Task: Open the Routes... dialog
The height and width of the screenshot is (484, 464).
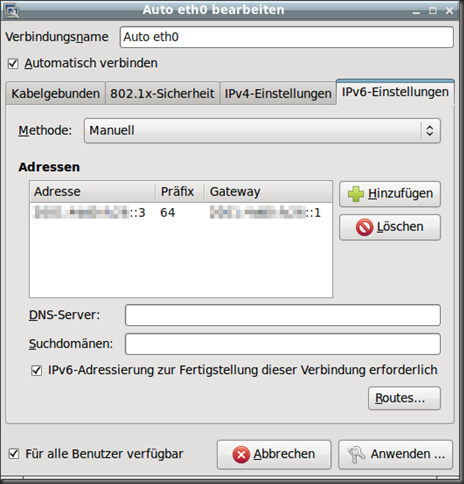Action: pos(404,398)
